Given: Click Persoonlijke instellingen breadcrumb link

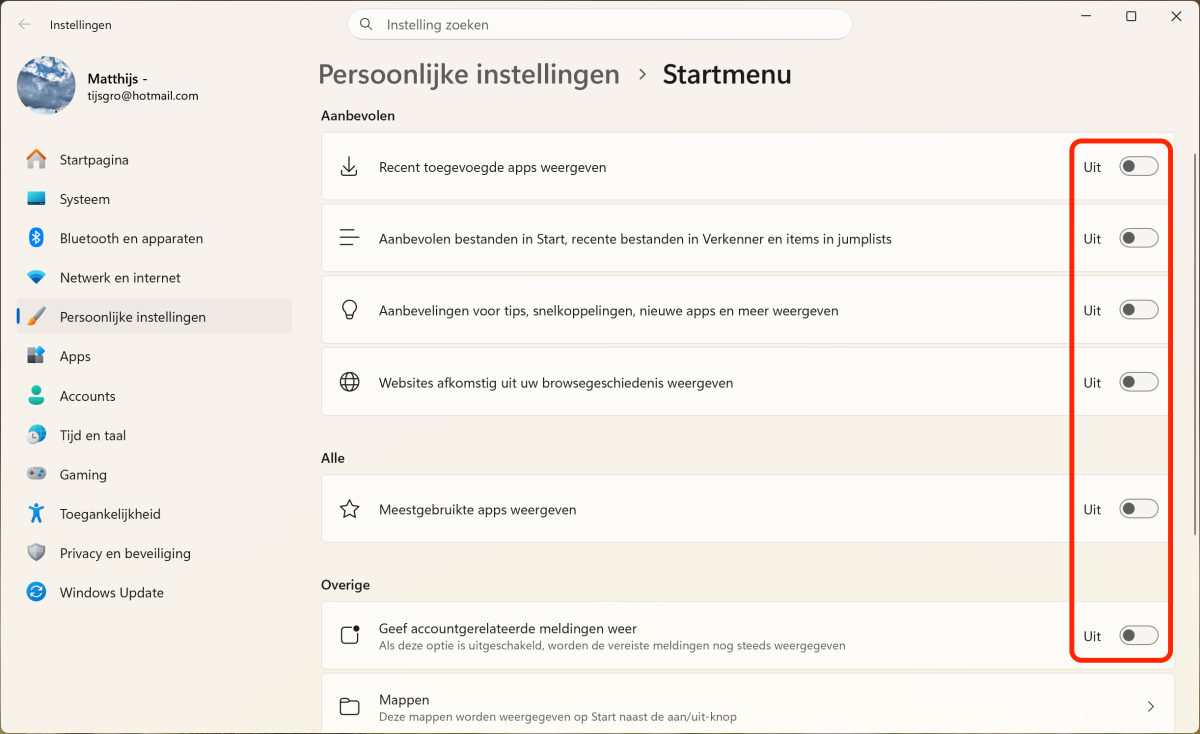Looking at the screenshot, I should (468, 74).
